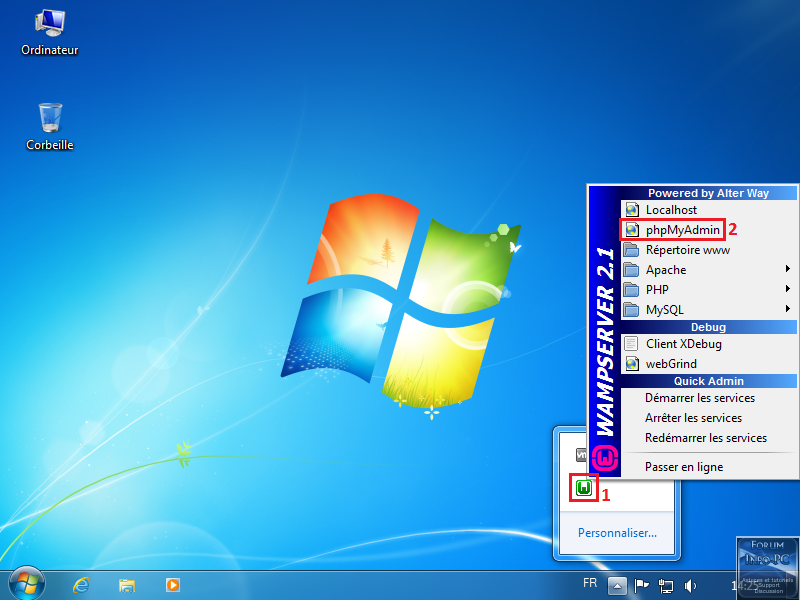Open the MySQL submenu entry
This screenshot has width=800, height=600.
[709, 310]
